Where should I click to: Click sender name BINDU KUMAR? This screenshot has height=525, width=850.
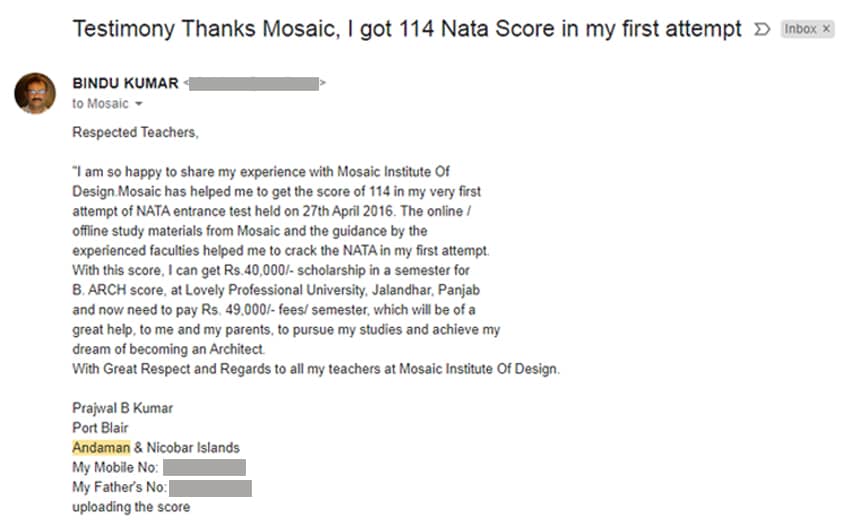coord(125,83)
